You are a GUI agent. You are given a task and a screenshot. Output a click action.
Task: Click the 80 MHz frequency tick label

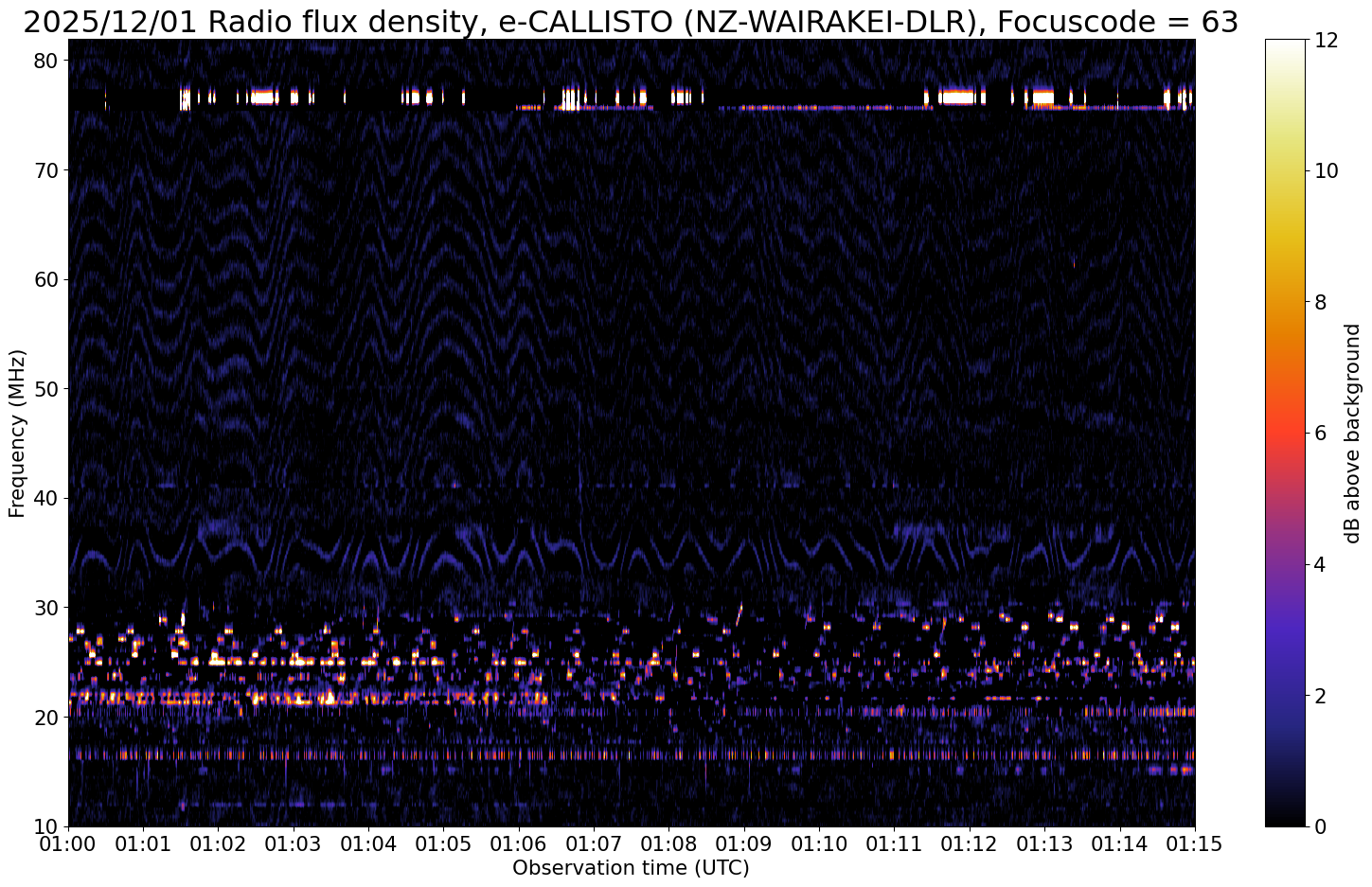[47, 61]
